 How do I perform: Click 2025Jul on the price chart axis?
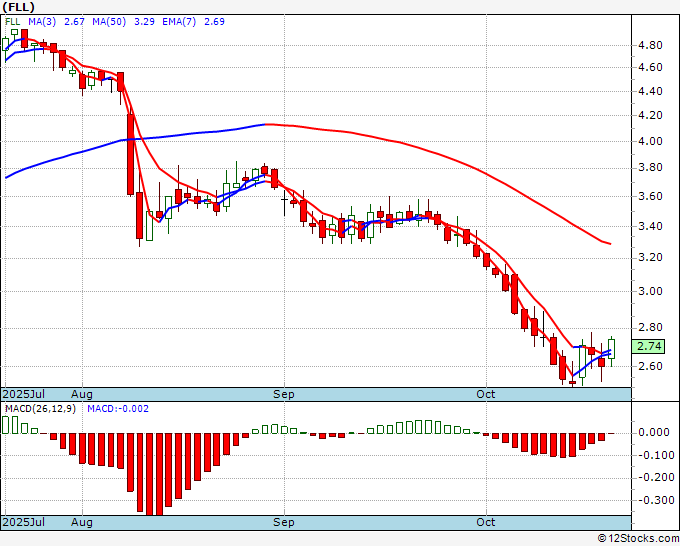24,394
